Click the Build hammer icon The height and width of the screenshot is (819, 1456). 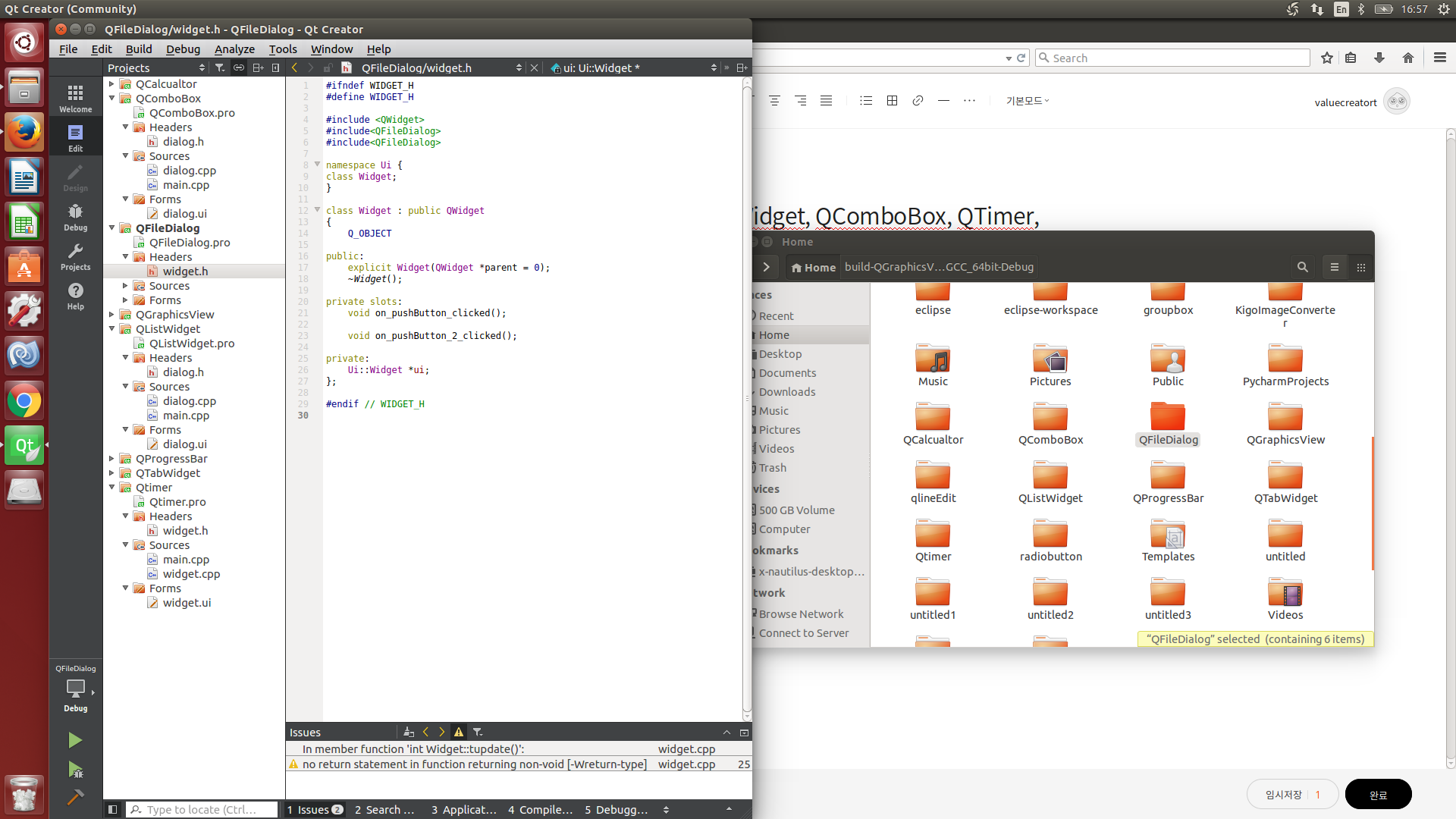coord(74,797)
